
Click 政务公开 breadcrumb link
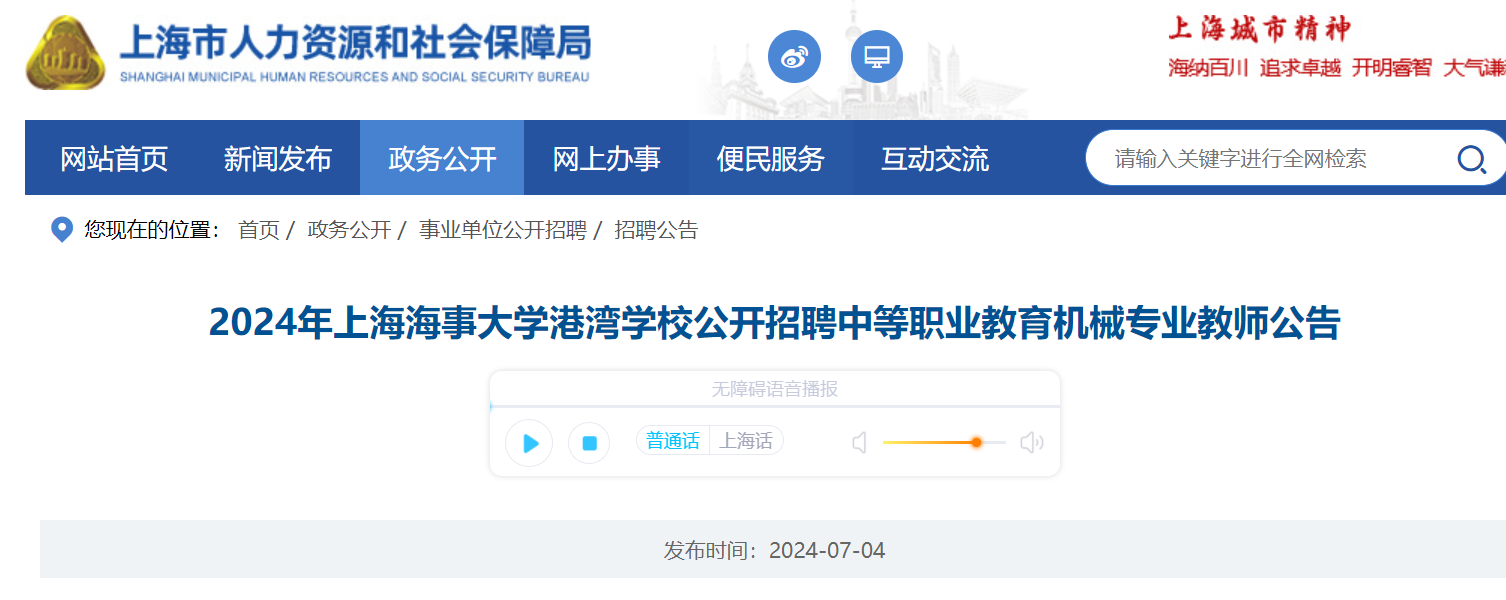point(349,230)
